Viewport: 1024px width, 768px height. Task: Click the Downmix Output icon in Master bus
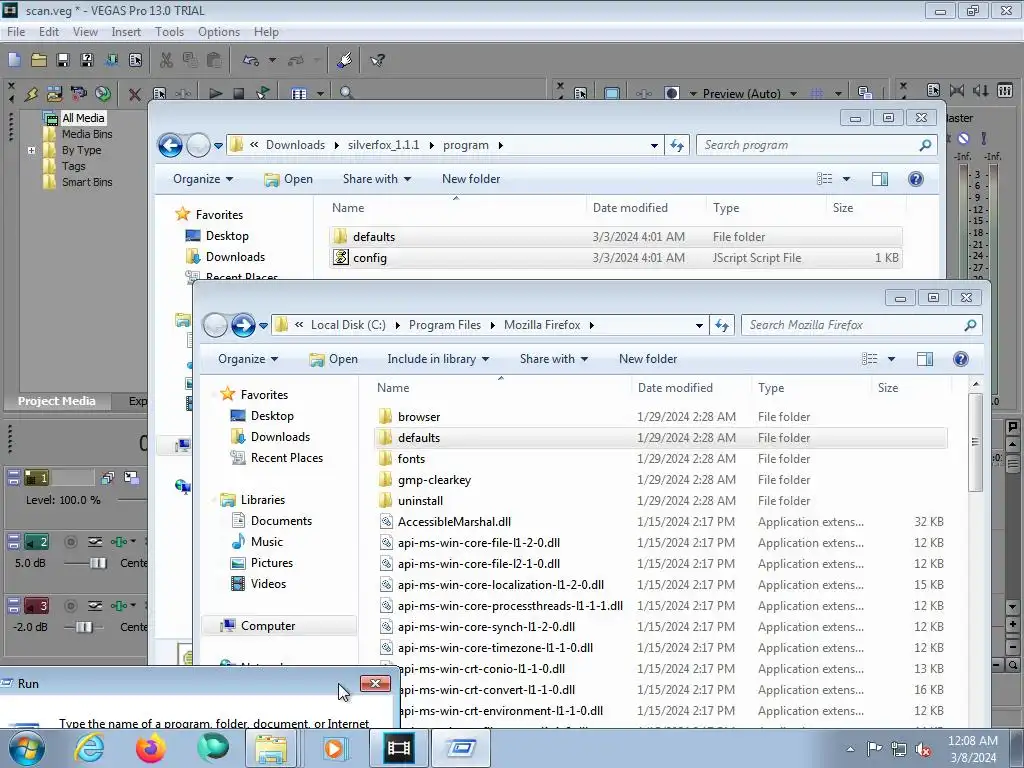coord(957,91)
